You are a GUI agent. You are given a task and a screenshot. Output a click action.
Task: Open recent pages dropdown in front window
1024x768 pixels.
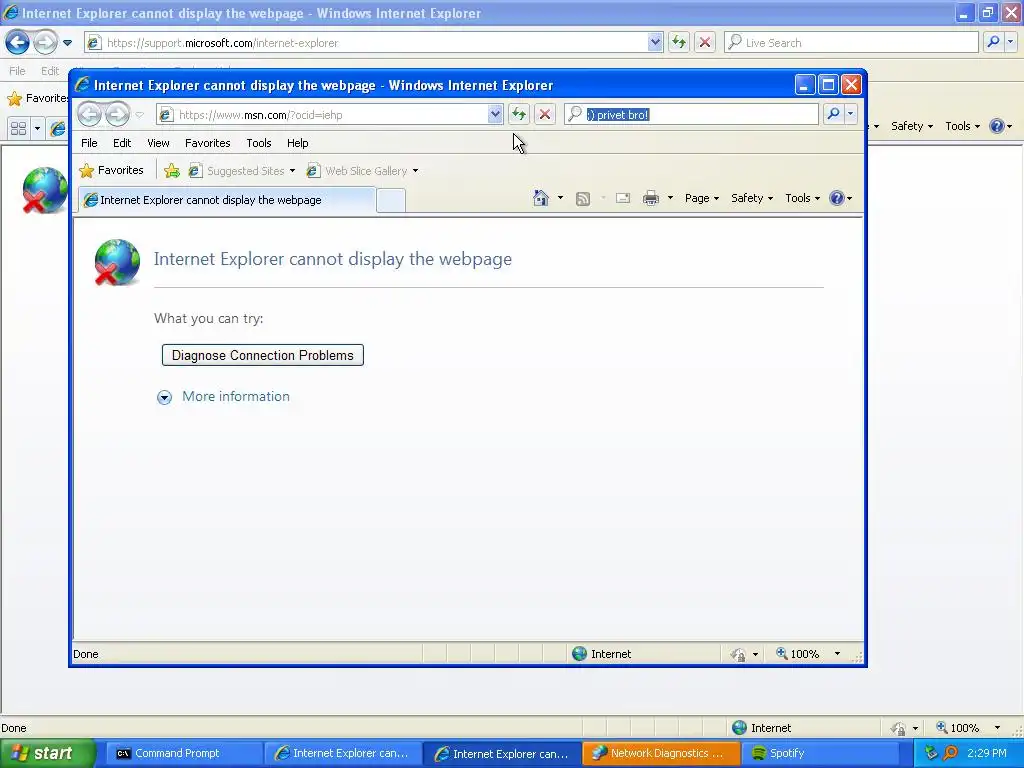click(x=140, y=115)
